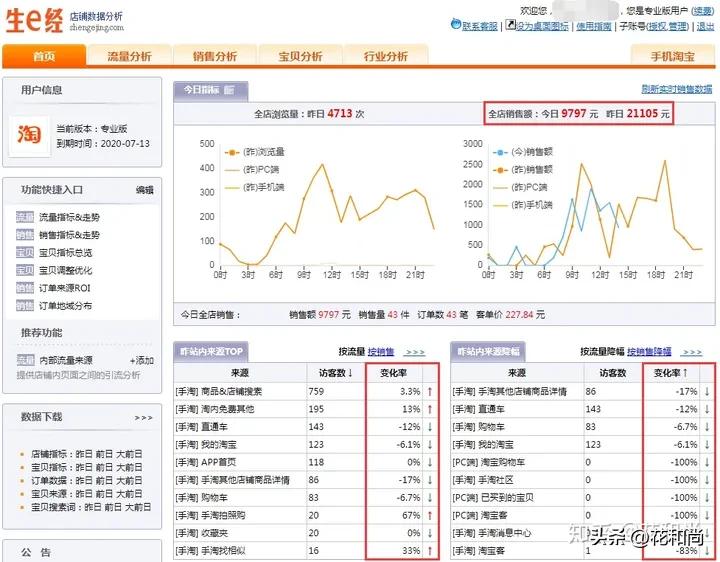This screenshot has width=720, height=562.
Task: Click icon next to 宝贝调整优化
Action: pos(25,270)
